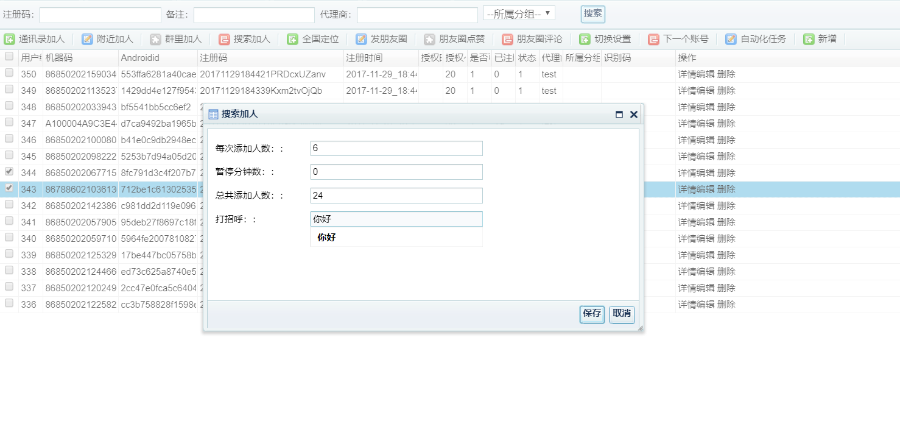Check the box for user 350
Image resolution: width=900 pixels, height=432 pixels.
point(9,73)
